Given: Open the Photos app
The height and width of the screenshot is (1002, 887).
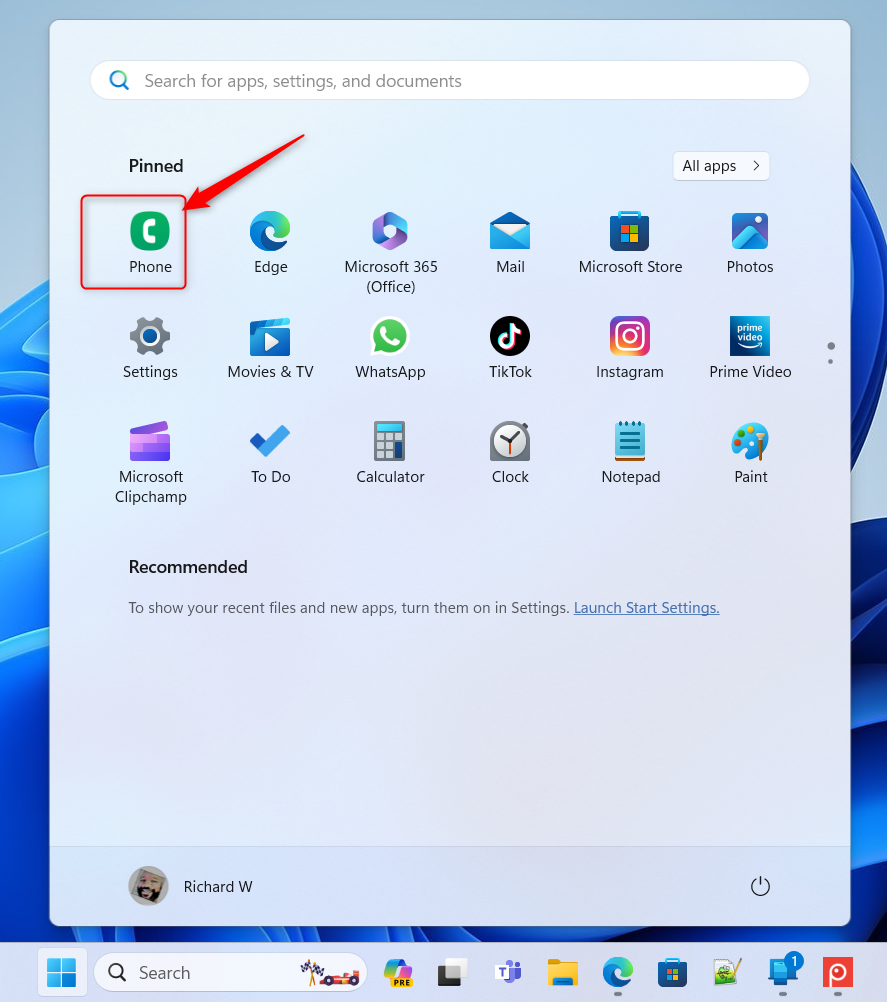Looking at the screenshot, I should click(750, 243).
